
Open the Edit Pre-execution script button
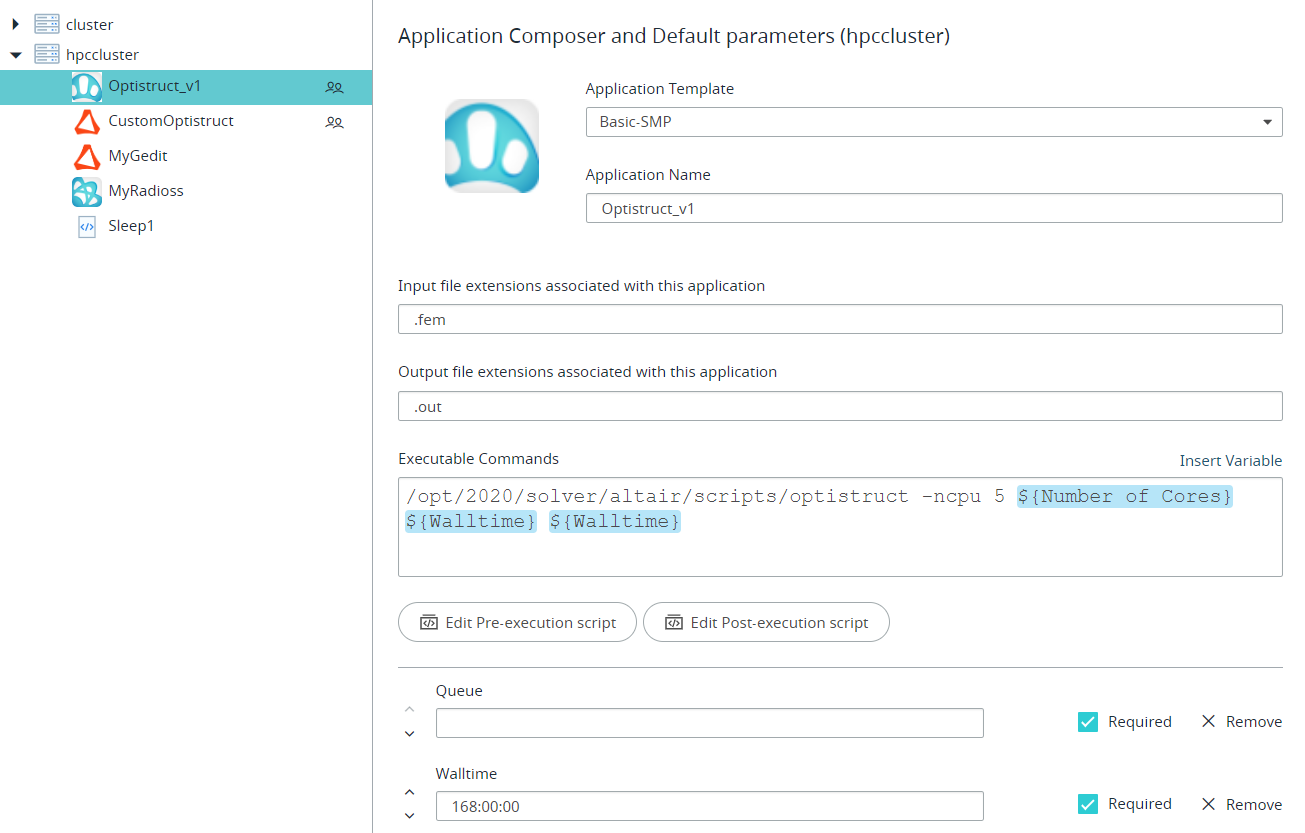[517, 622]
